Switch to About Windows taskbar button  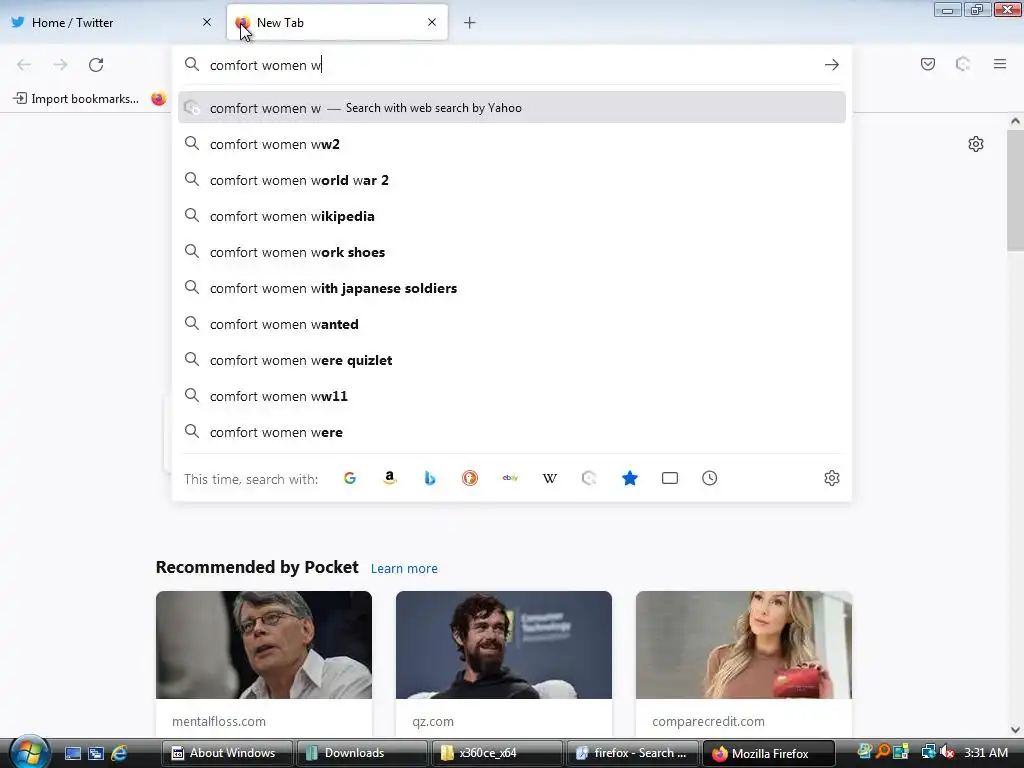coord(227,753)
